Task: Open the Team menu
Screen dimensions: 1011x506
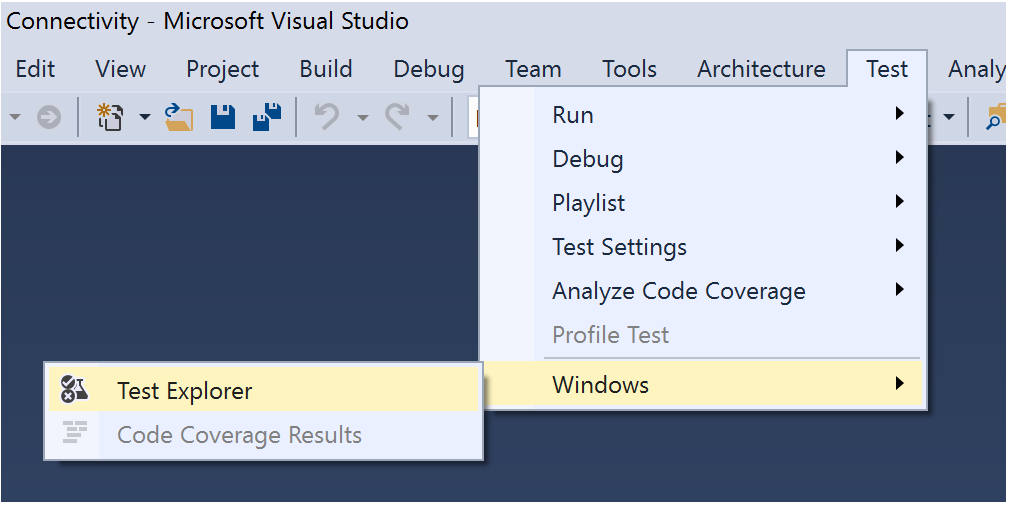Action: coord(533,69)
